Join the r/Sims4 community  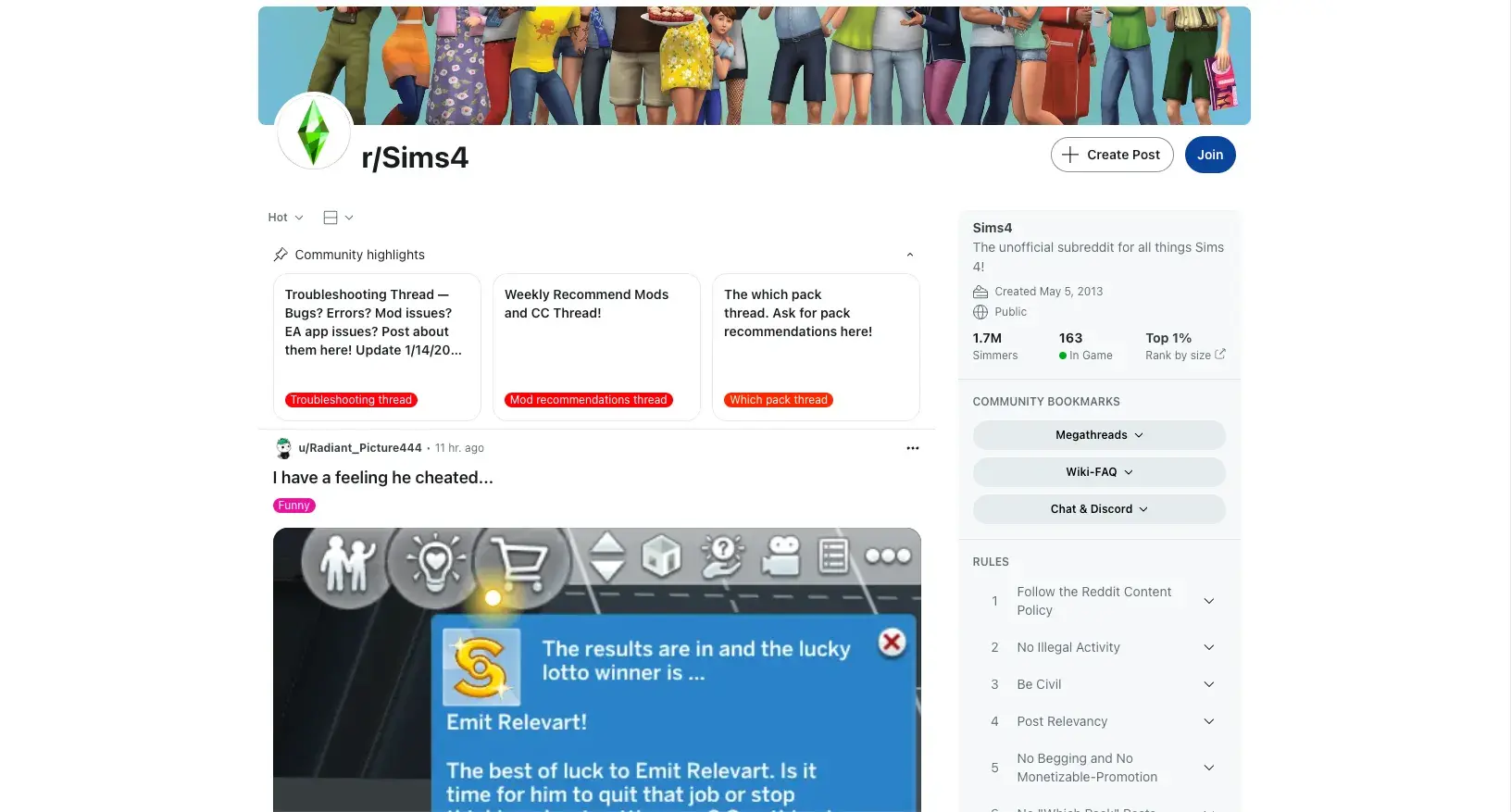[x=1209, y=155]
